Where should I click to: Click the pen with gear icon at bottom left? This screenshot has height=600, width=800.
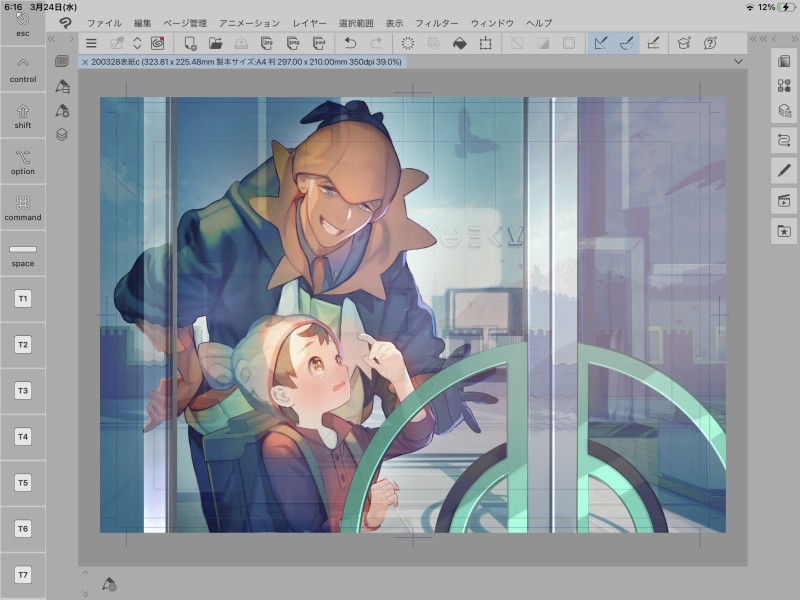click(x=109, y=584)
